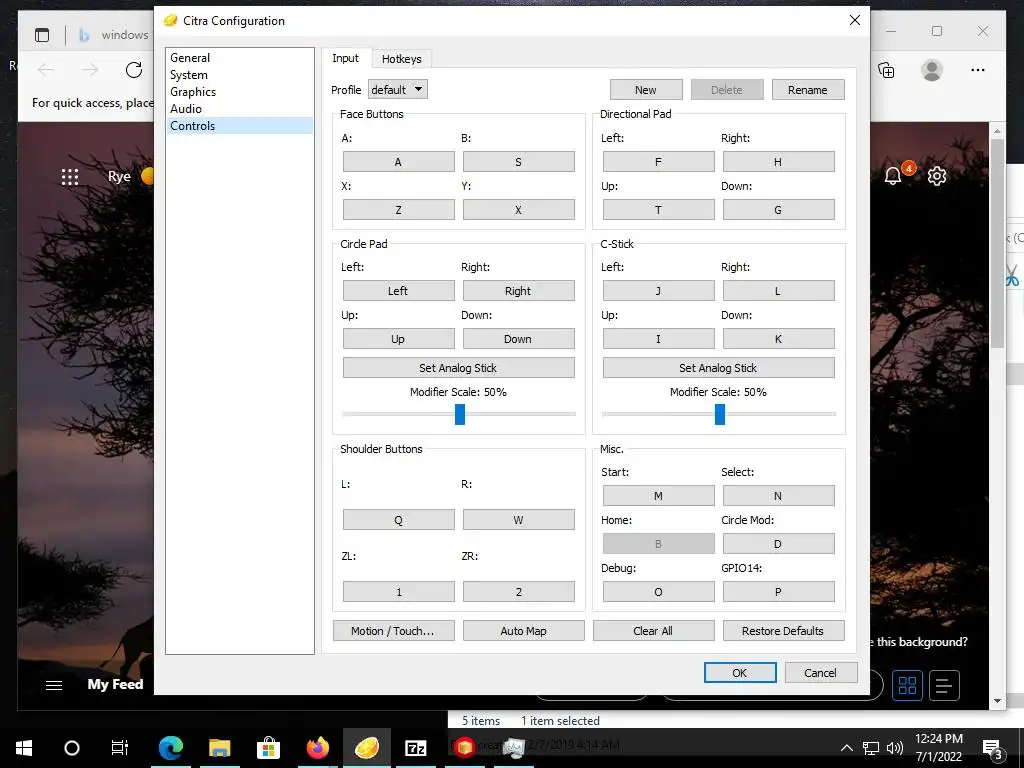1024x768 pixels.
Task: Click Edge refresh button
Action: [134, 70]
